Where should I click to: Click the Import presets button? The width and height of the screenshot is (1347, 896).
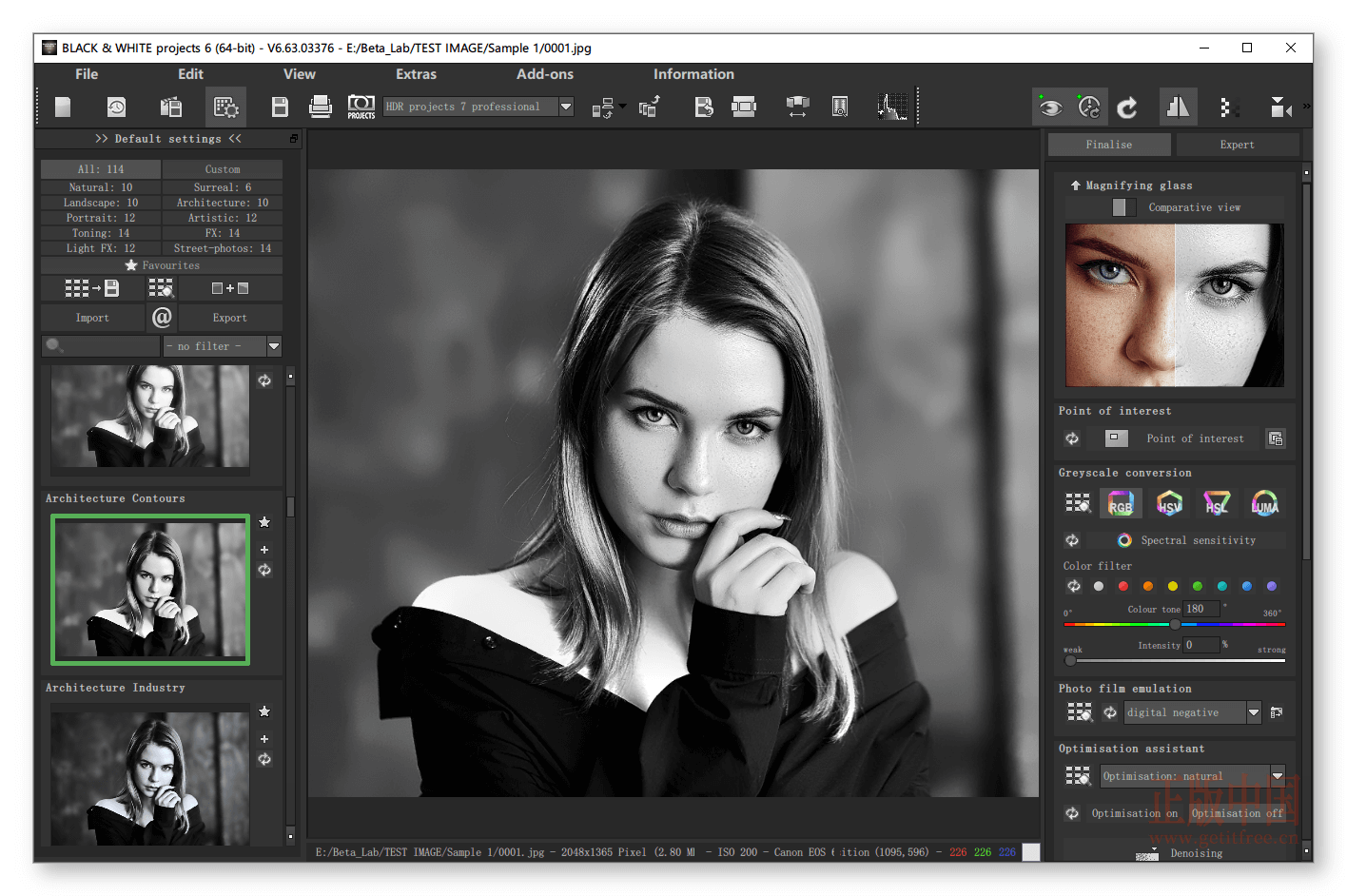tap(92, 318)
